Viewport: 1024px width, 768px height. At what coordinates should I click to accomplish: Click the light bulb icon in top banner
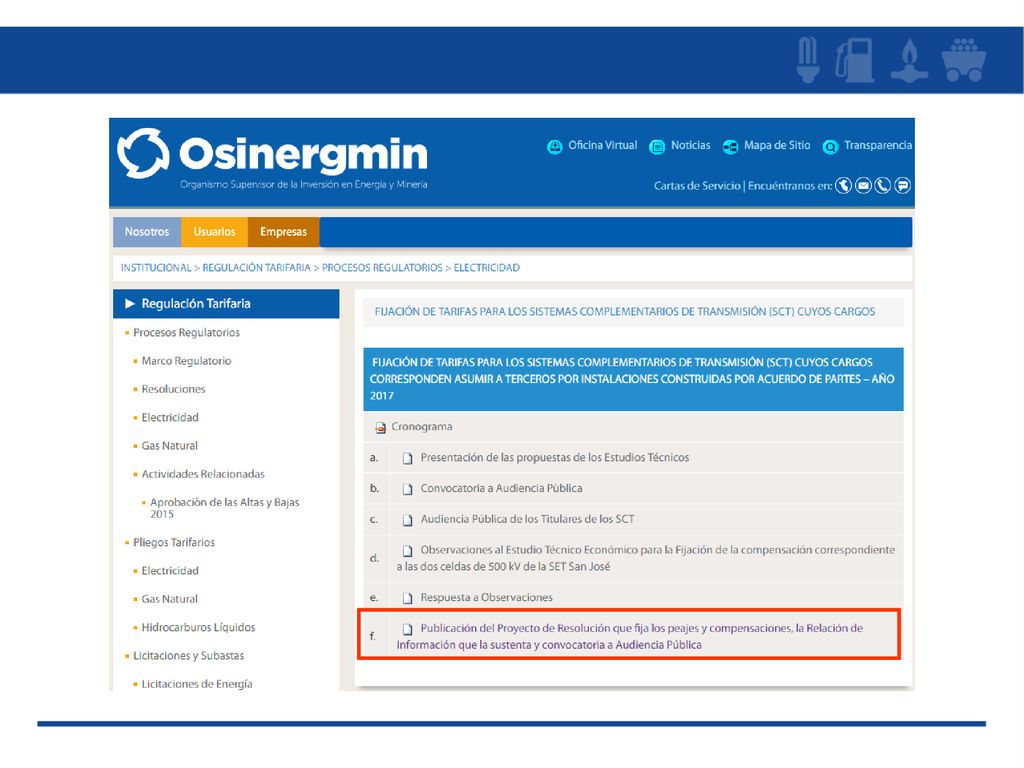[808, 60]
